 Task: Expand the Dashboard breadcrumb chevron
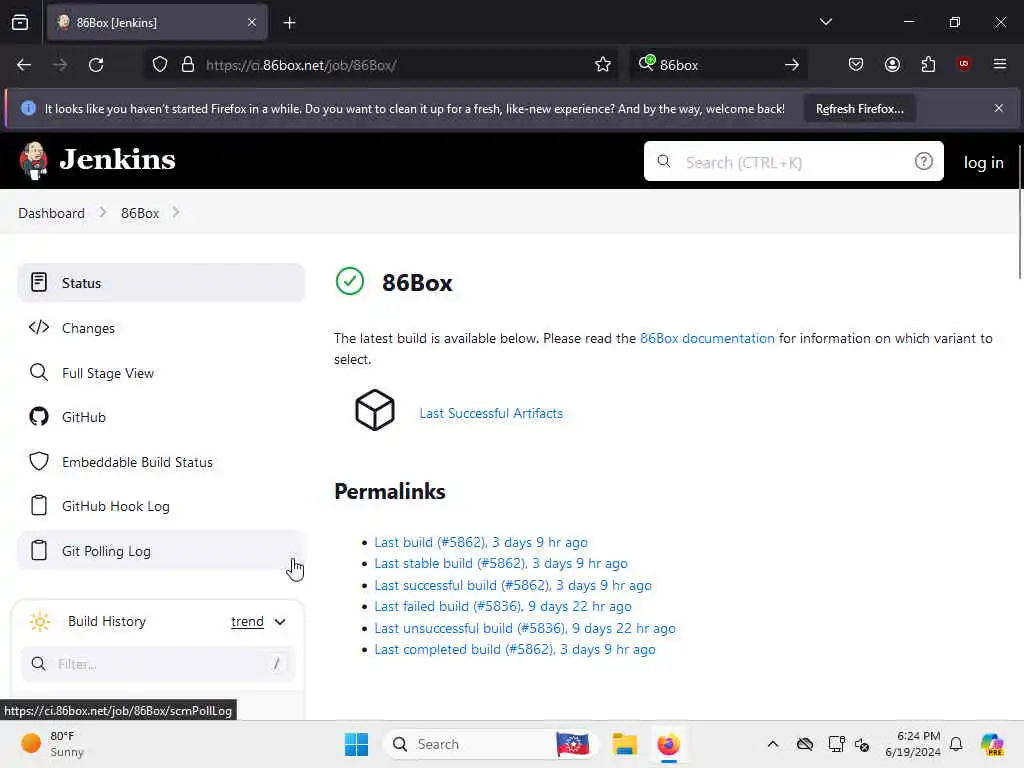[x=103, y=212]
